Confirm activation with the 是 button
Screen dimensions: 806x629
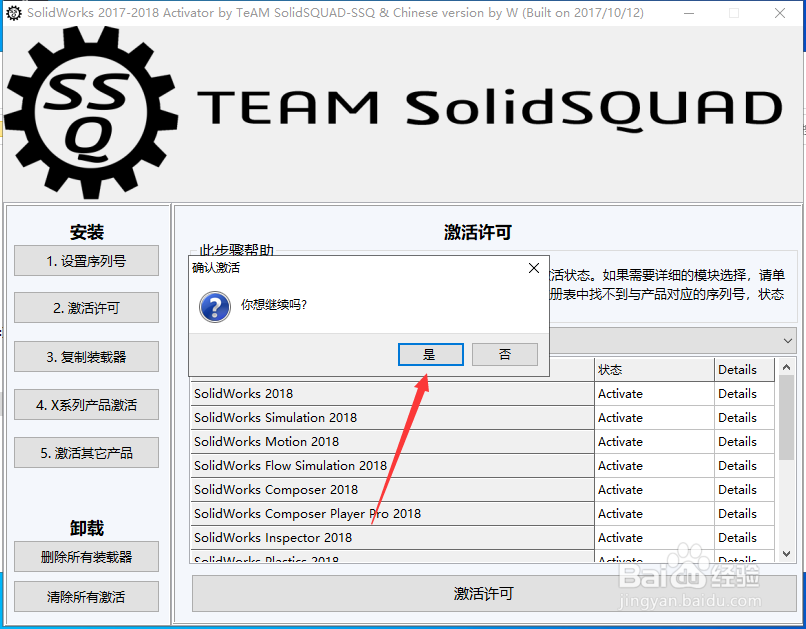point(430,355)
